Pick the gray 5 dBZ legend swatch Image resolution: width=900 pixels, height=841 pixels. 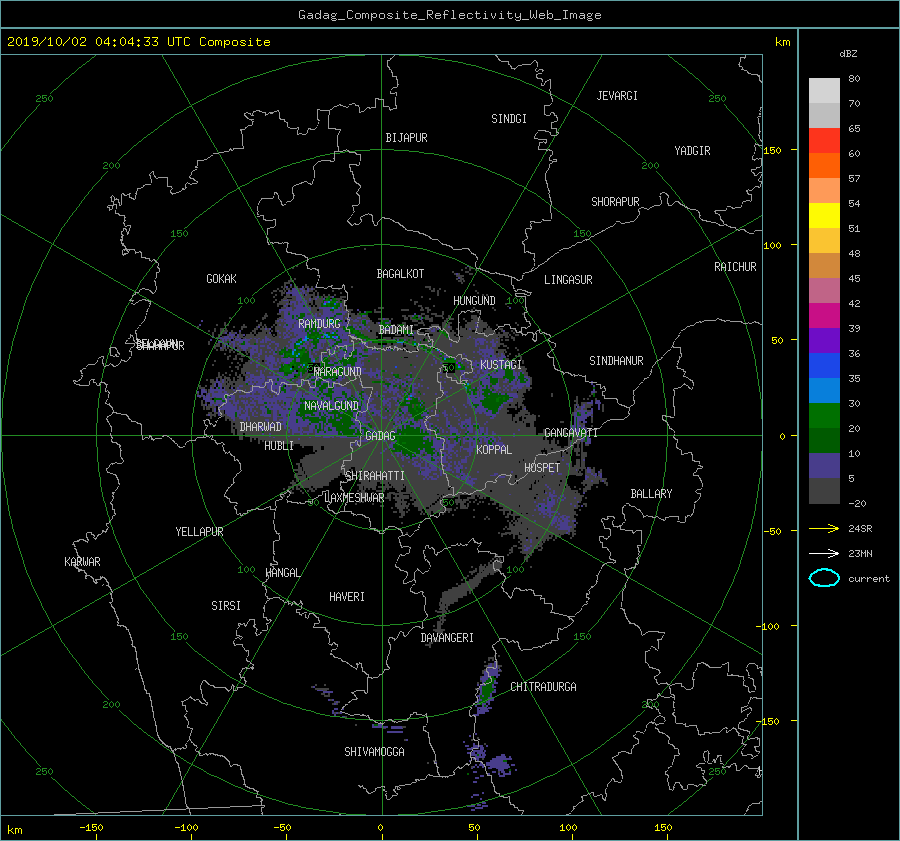(824, 490)
